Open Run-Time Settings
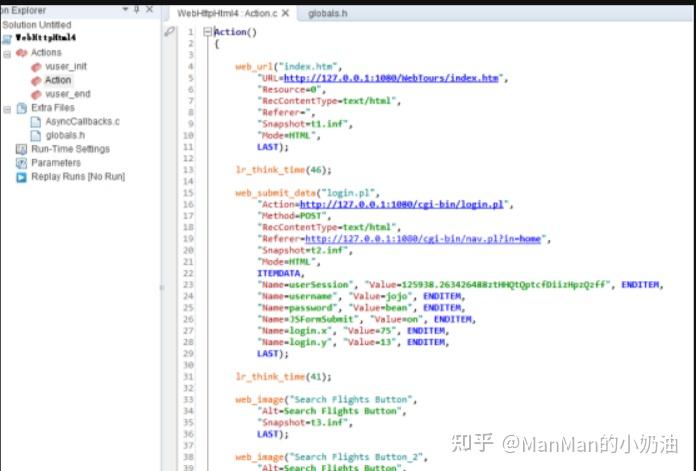 pos(71,149)
